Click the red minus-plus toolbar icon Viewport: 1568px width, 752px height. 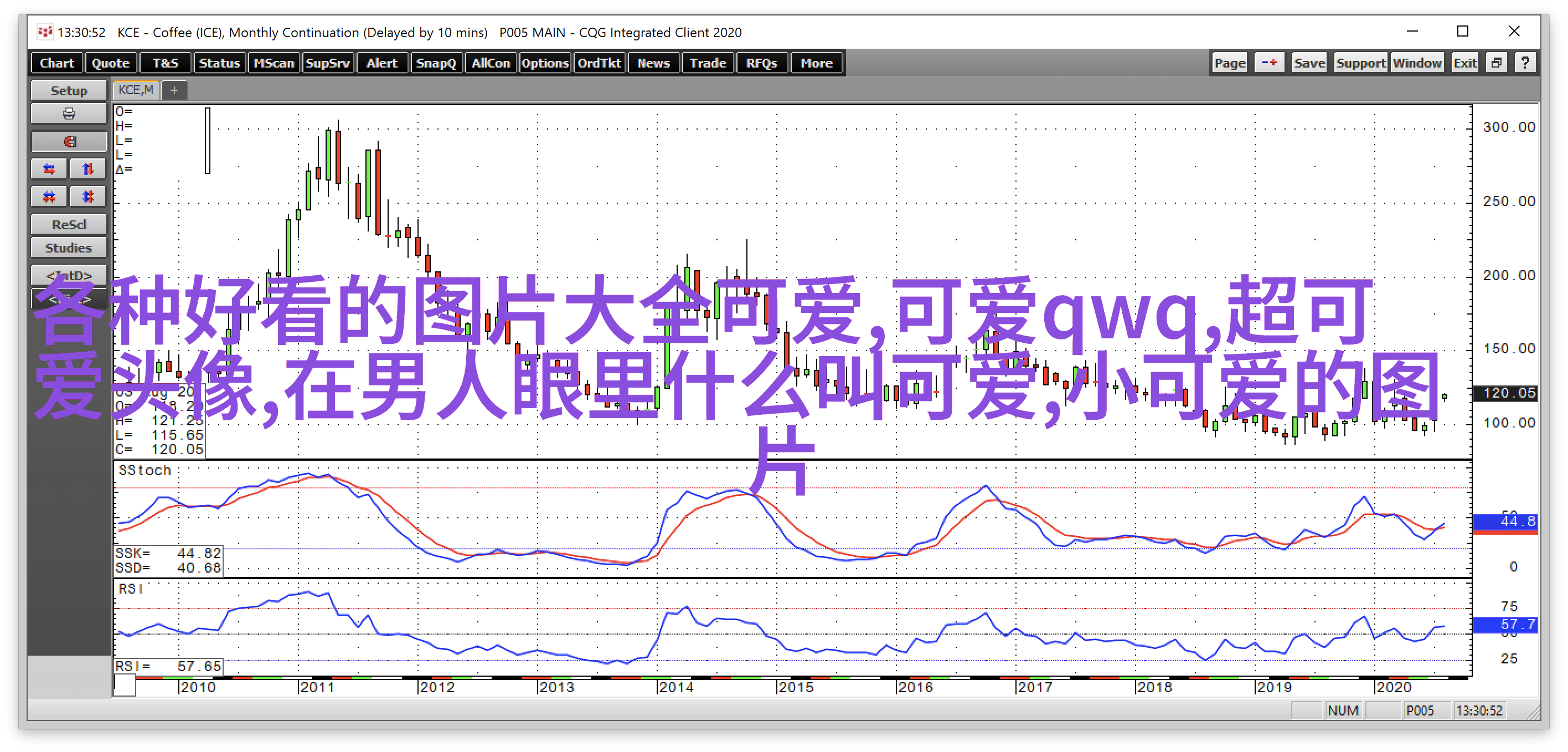tap(1269, 63)
